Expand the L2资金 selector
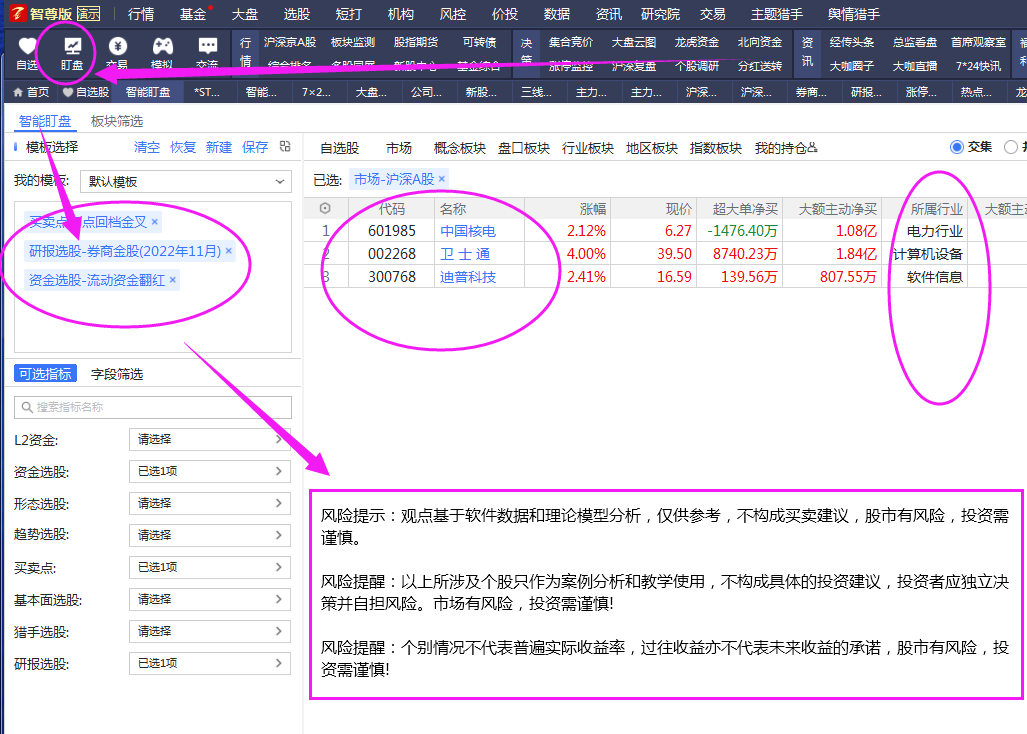The image size is (1027, 734). pyautogui.click(x=210, y=439)
